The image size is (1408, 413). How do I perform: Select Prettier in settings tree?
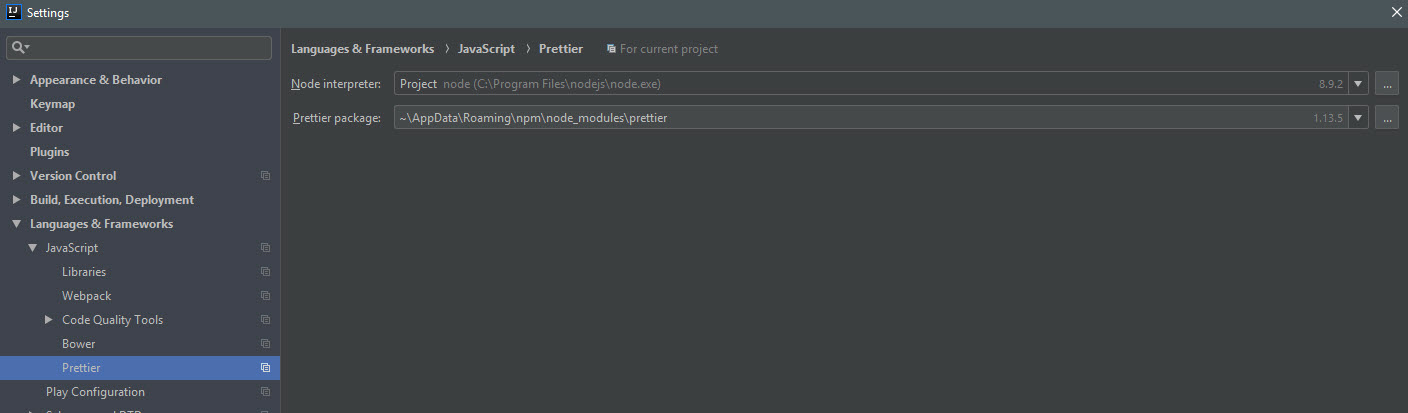point(81,368)
